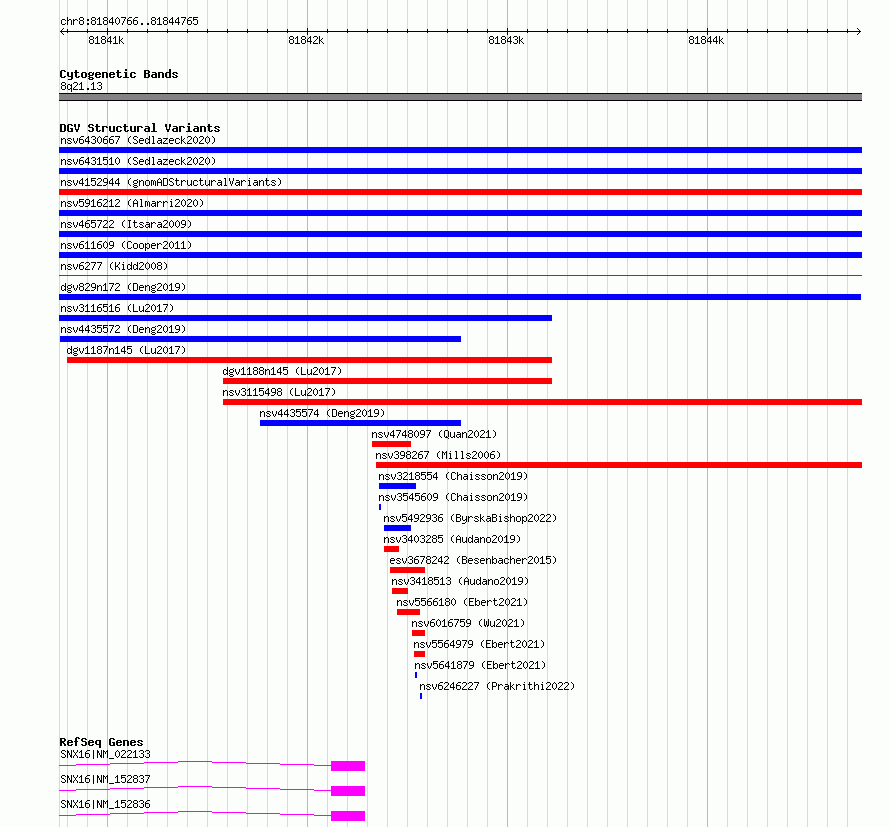
Task: Click the ruler's right arrowhead
Action: coord(859,31)
